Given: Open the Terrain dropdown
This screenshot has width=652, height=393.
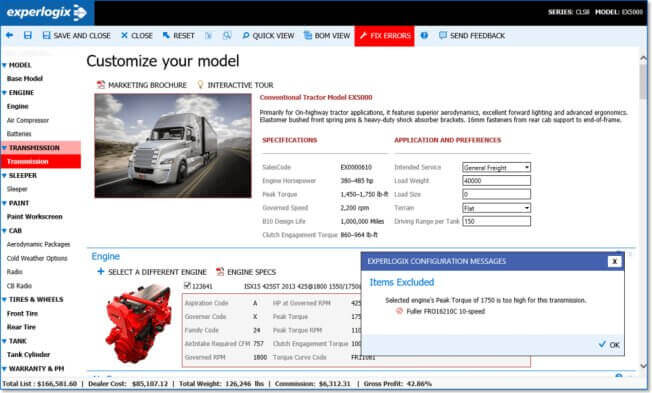Looking at the screenshot, I should (496, 208).
